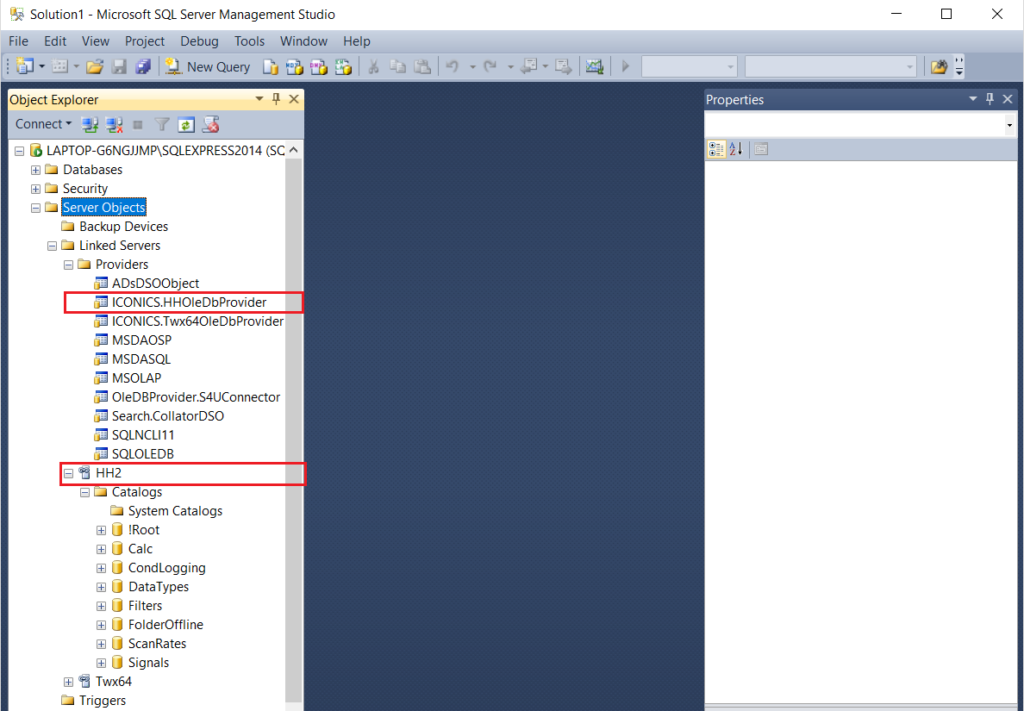
Task: Collapse the LAPTOP-G6NGJJMP\SQLEXPRESS2014 server node
Action: tap(20, 151)
